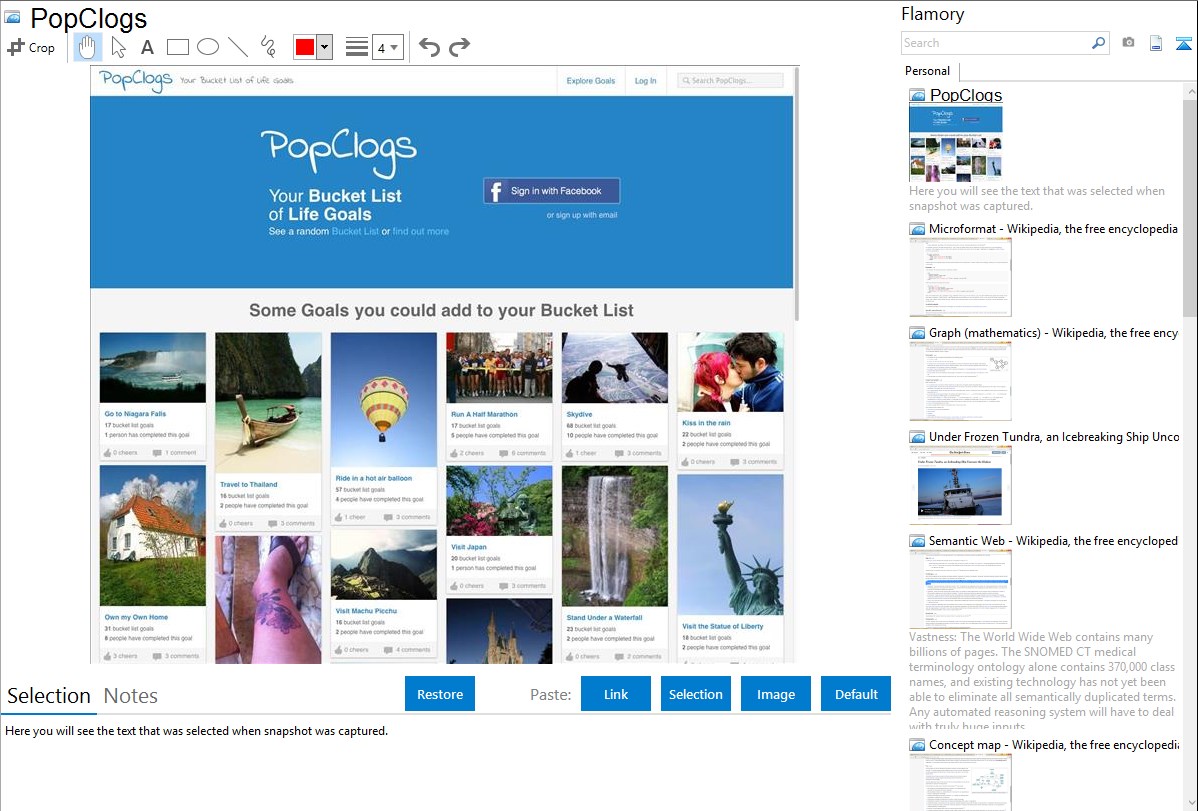Pick the freehand scribble tool
The image size is (1198, 811).
click(268, 47)
